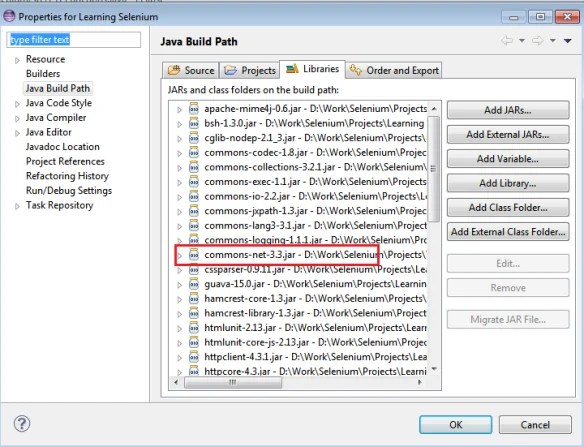Click the jar icon for commons-exec-1.1.jar
Screen dimensions: 584x447
[194, 182]
